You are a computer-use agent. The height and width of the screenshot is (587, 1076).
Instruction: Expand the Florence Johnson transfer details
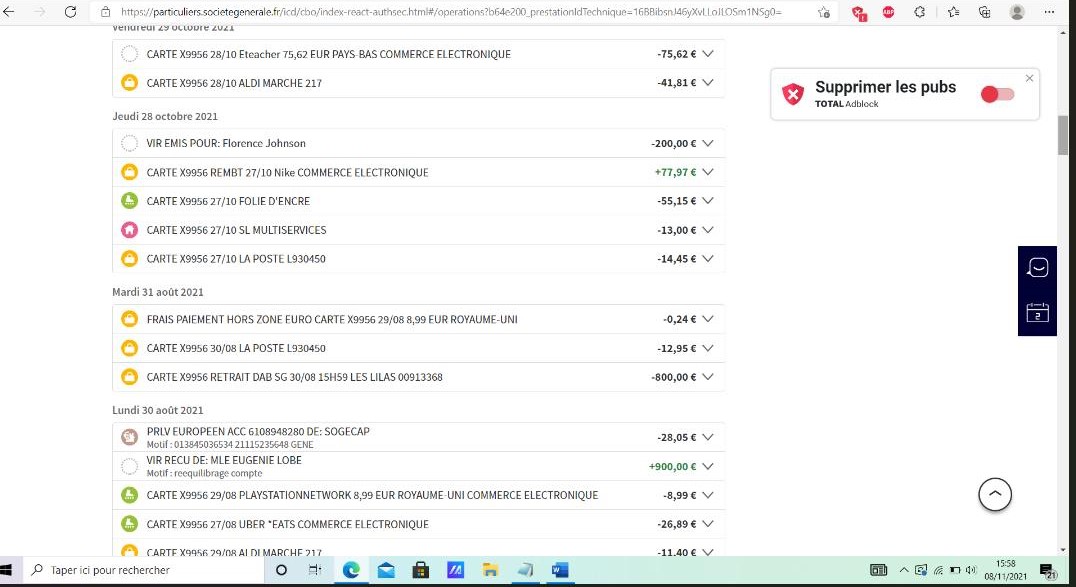[708, 143]
